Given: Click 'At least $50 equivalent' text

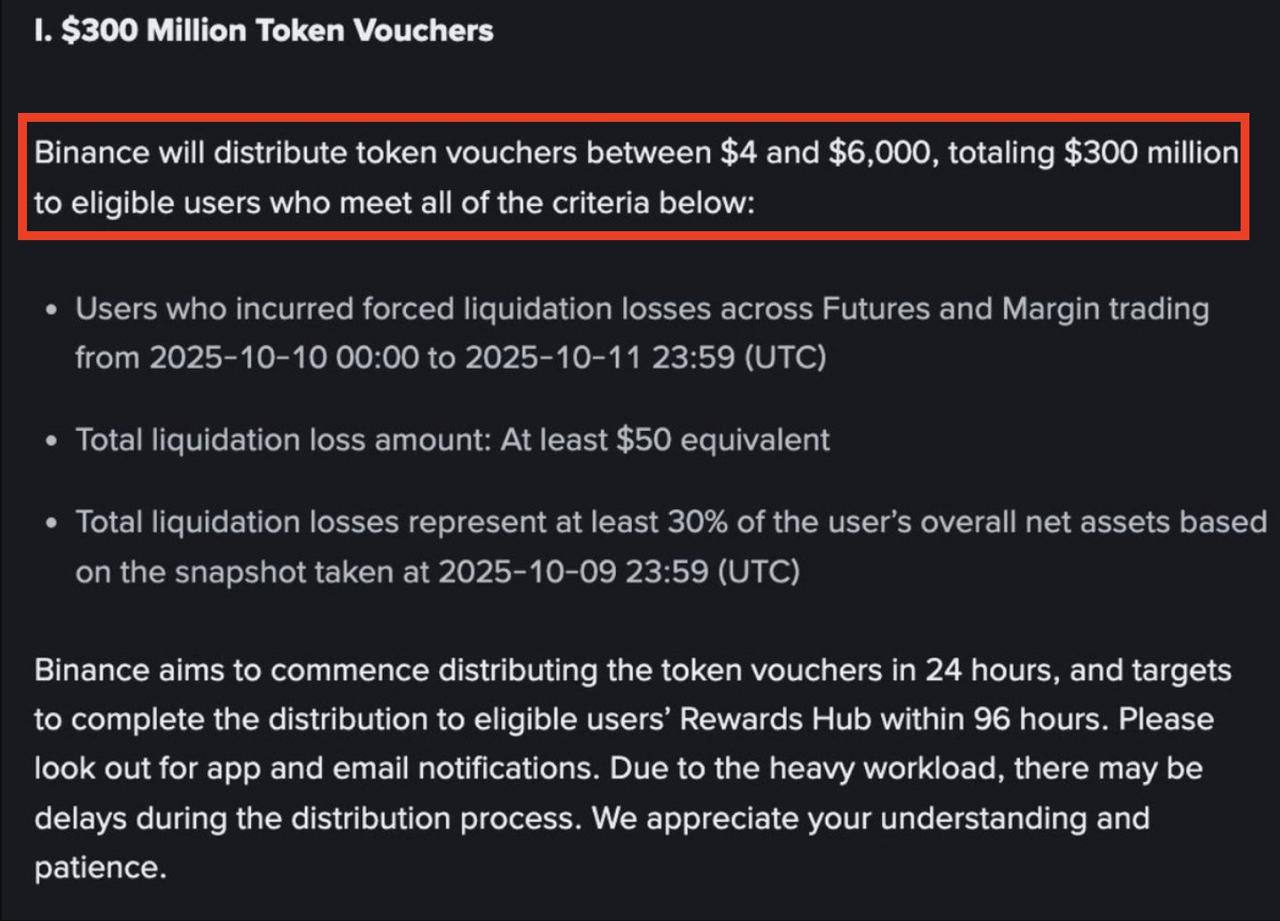Looking at the screenshot, I should (x=662, y=440).
